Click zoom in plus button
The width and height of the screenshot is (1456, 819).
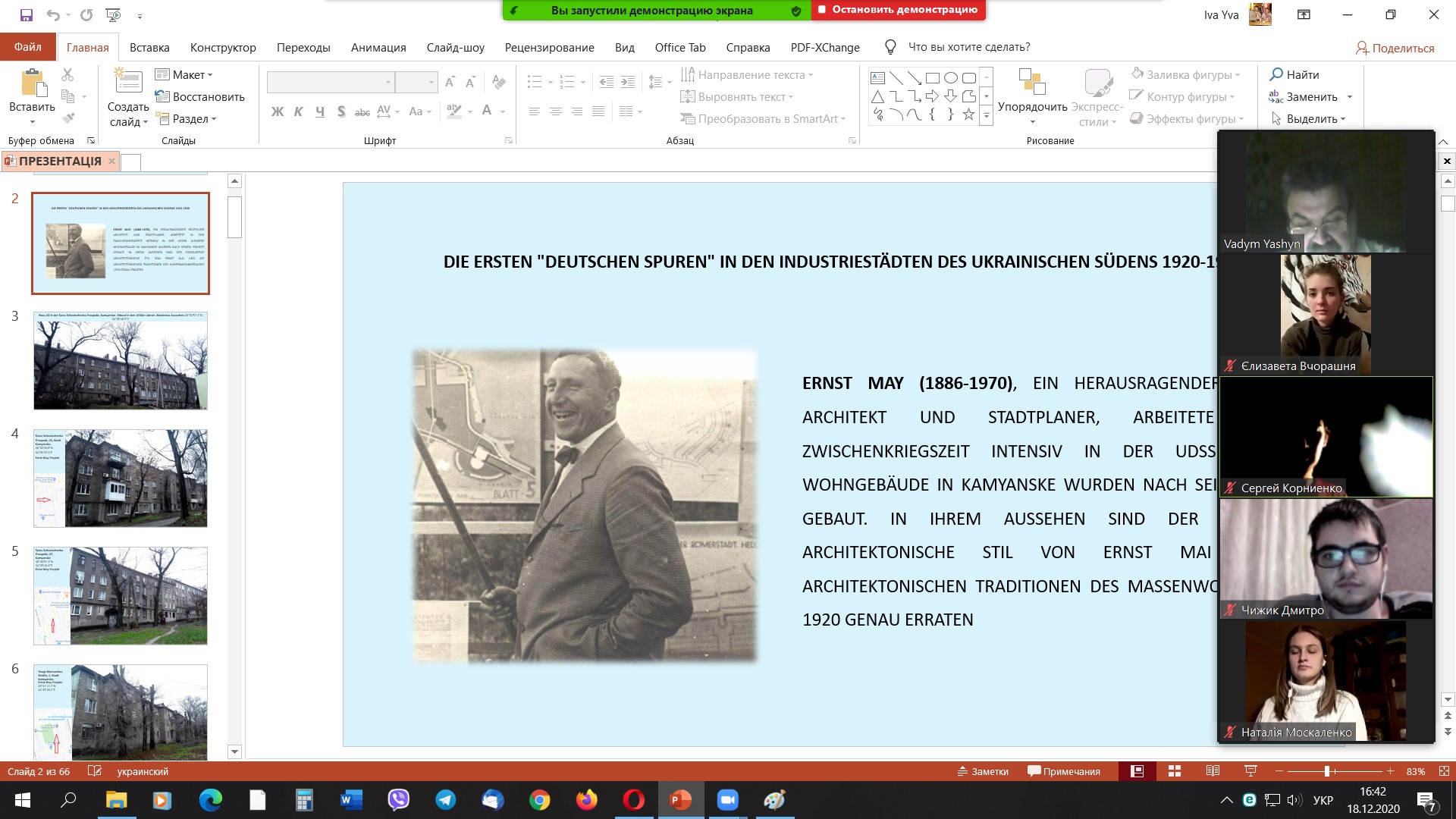coord(1390,771)
